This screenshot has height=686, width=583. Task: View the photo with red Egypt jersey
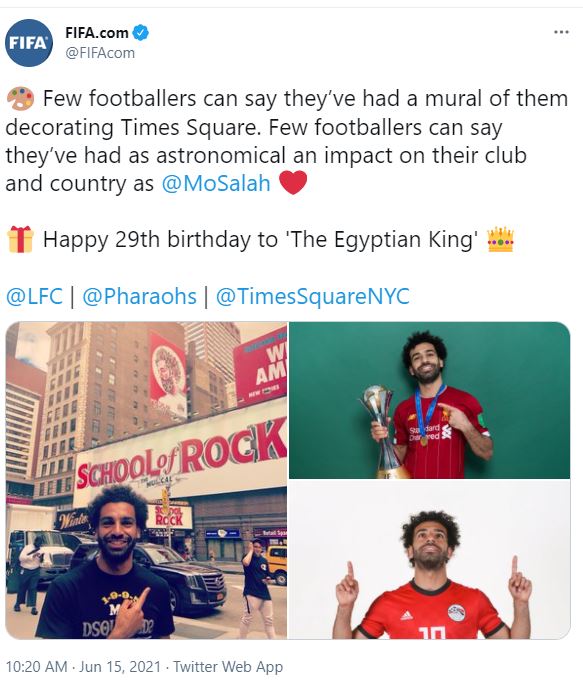click(429, 560)
